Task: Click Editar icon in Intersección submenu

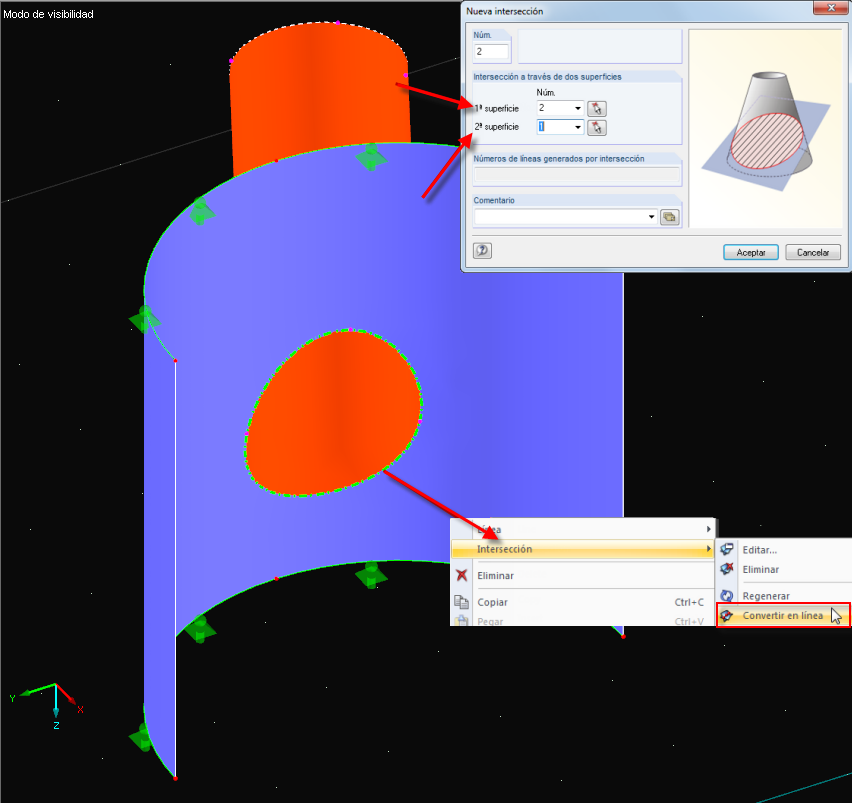Action: 726,550
